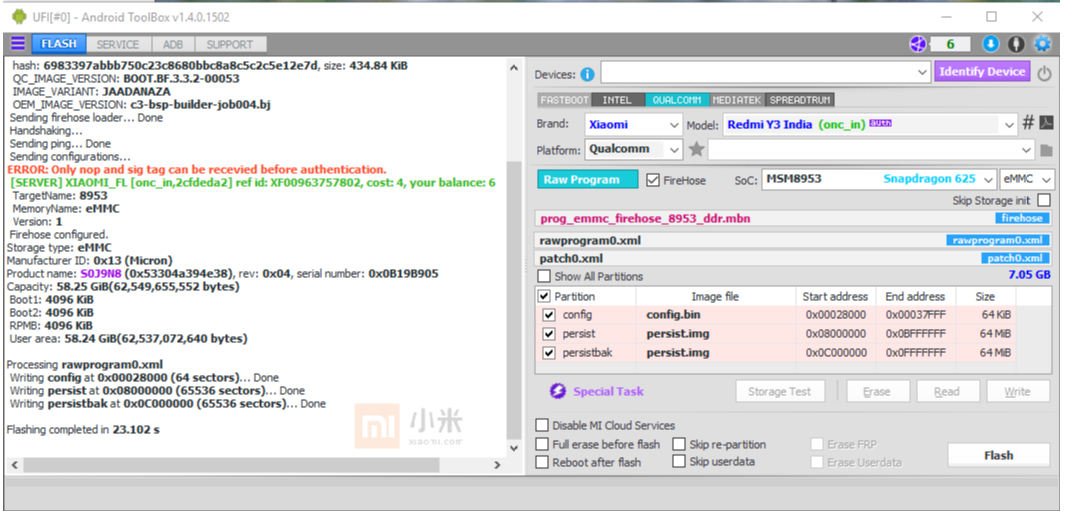Click the blue download updates icon

[990, 44]
